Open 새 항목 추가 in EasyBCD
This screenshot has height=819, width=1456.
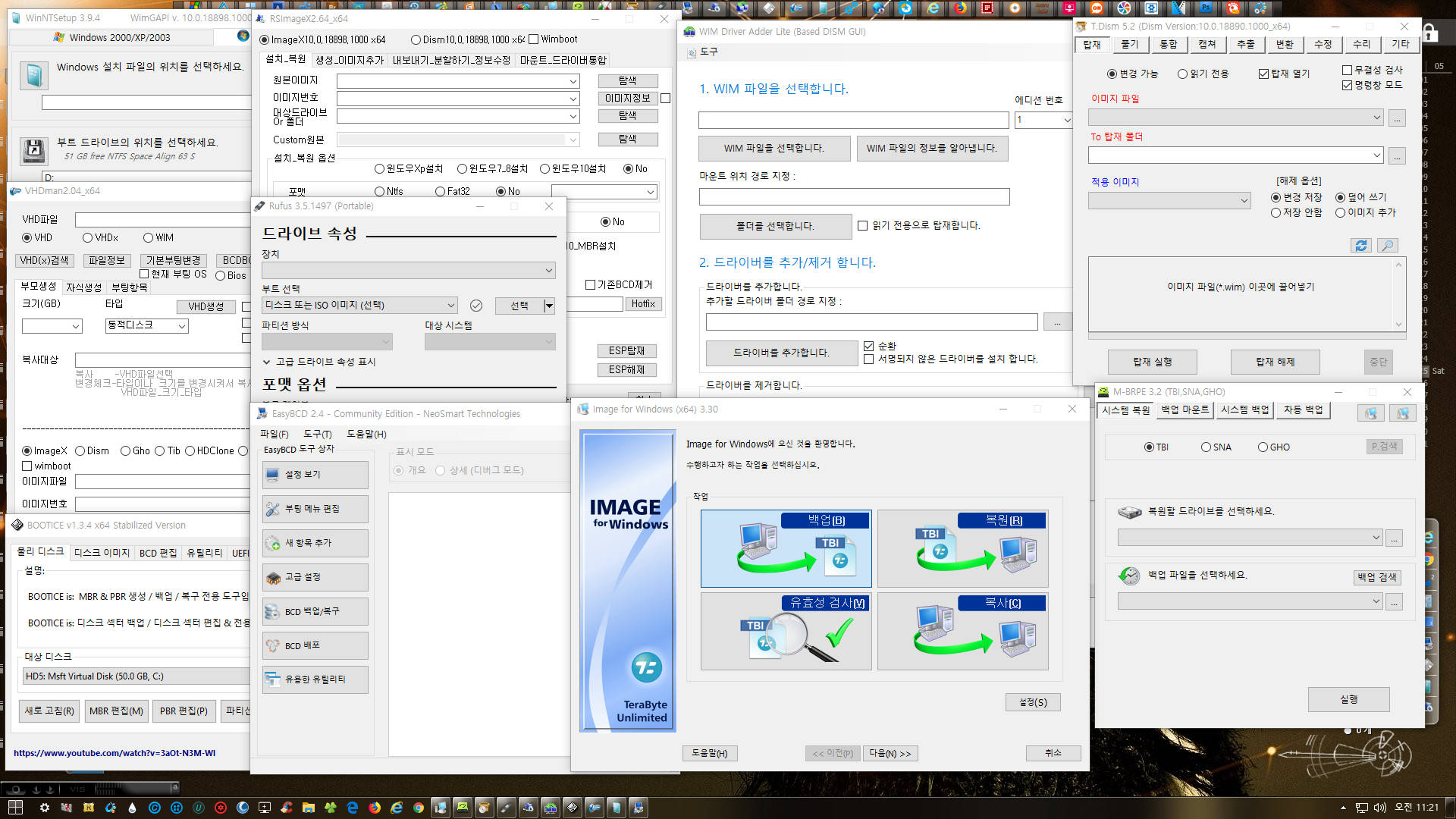(x=315, y=543)
